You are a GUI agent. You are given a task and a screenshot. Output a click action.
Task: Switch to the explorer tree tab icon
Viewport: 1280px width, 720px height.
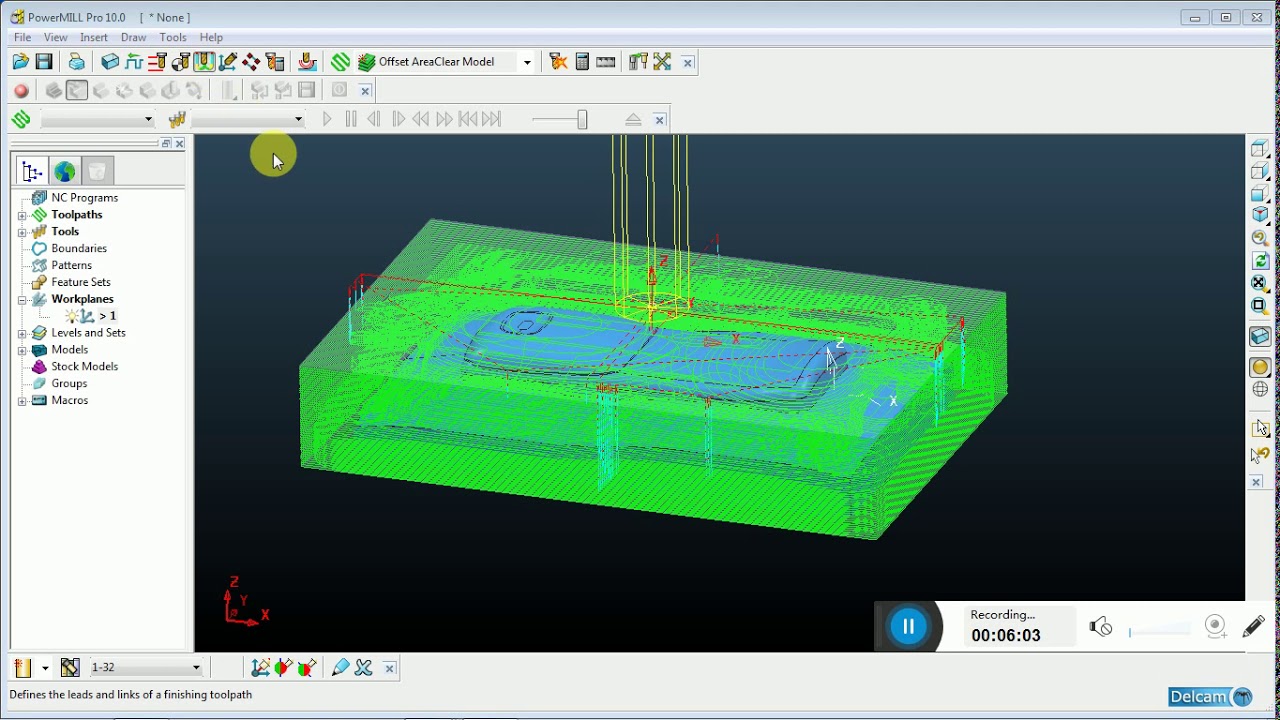32,172
